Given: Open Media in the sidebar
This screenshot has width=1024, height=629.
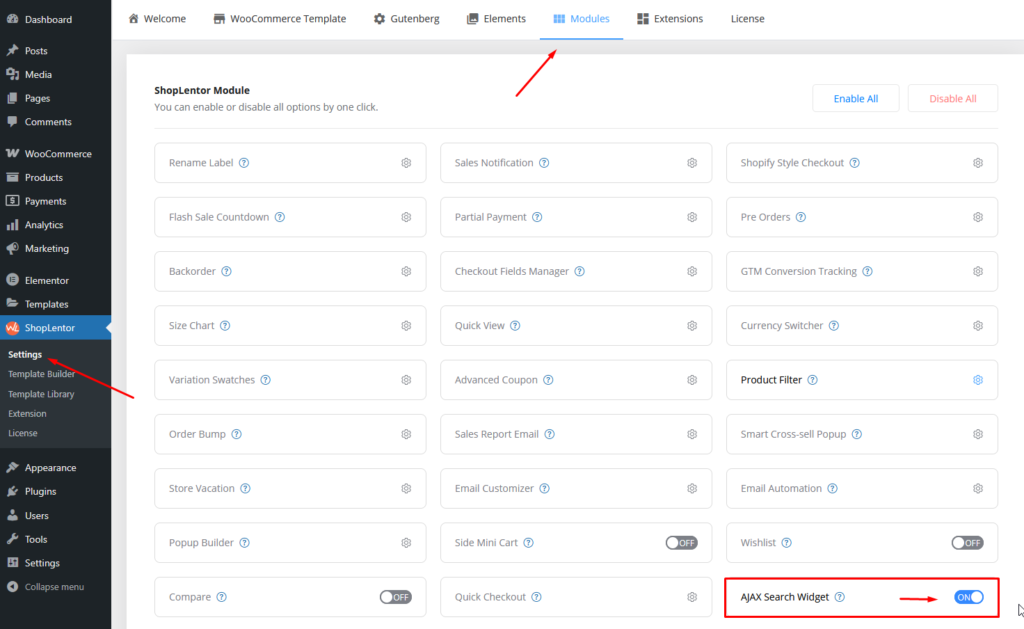Looking at the screenshot, I should (x=56, y=74).
